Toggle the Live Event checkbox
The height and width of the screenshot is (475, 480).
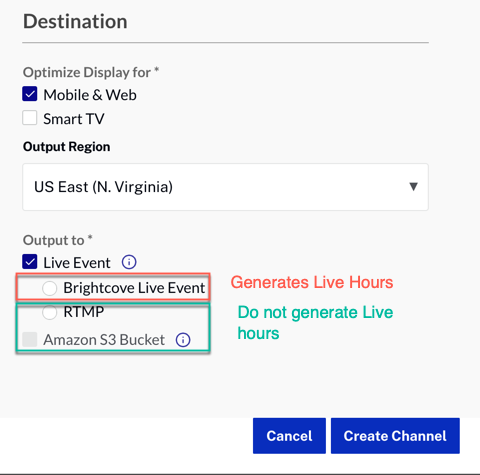point(30,262)
